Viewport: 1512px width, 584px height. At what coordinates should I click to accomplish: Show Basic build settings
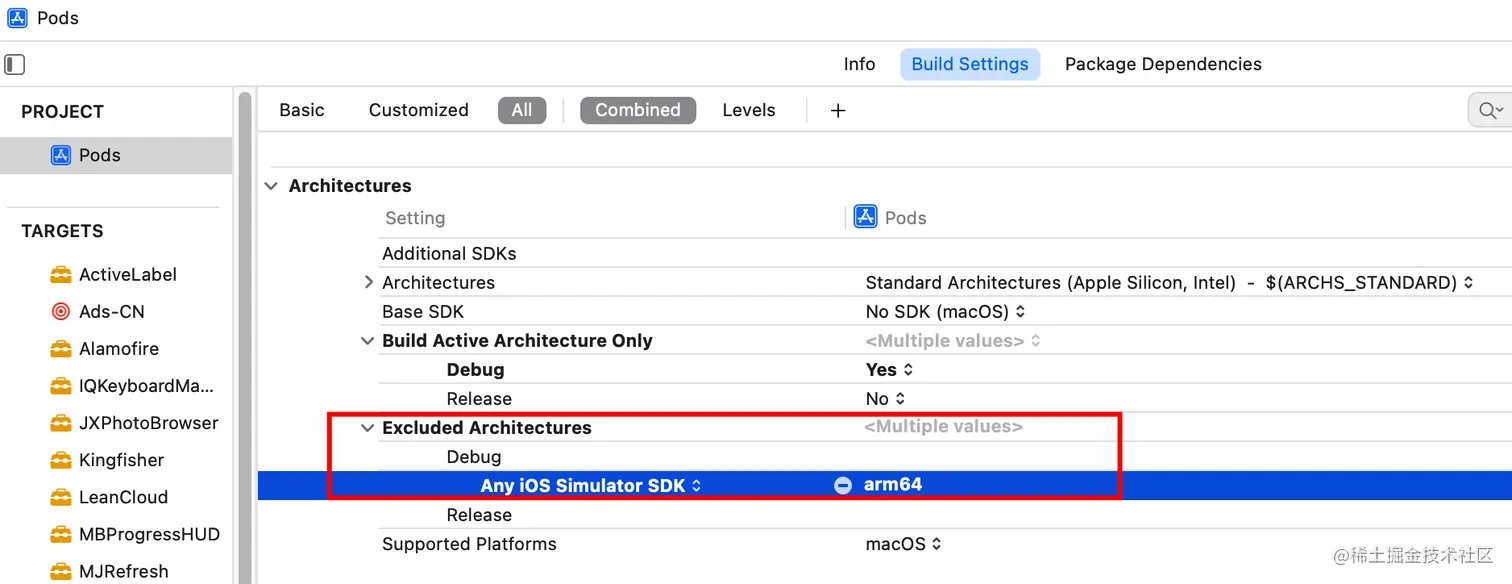coord(301,110)
